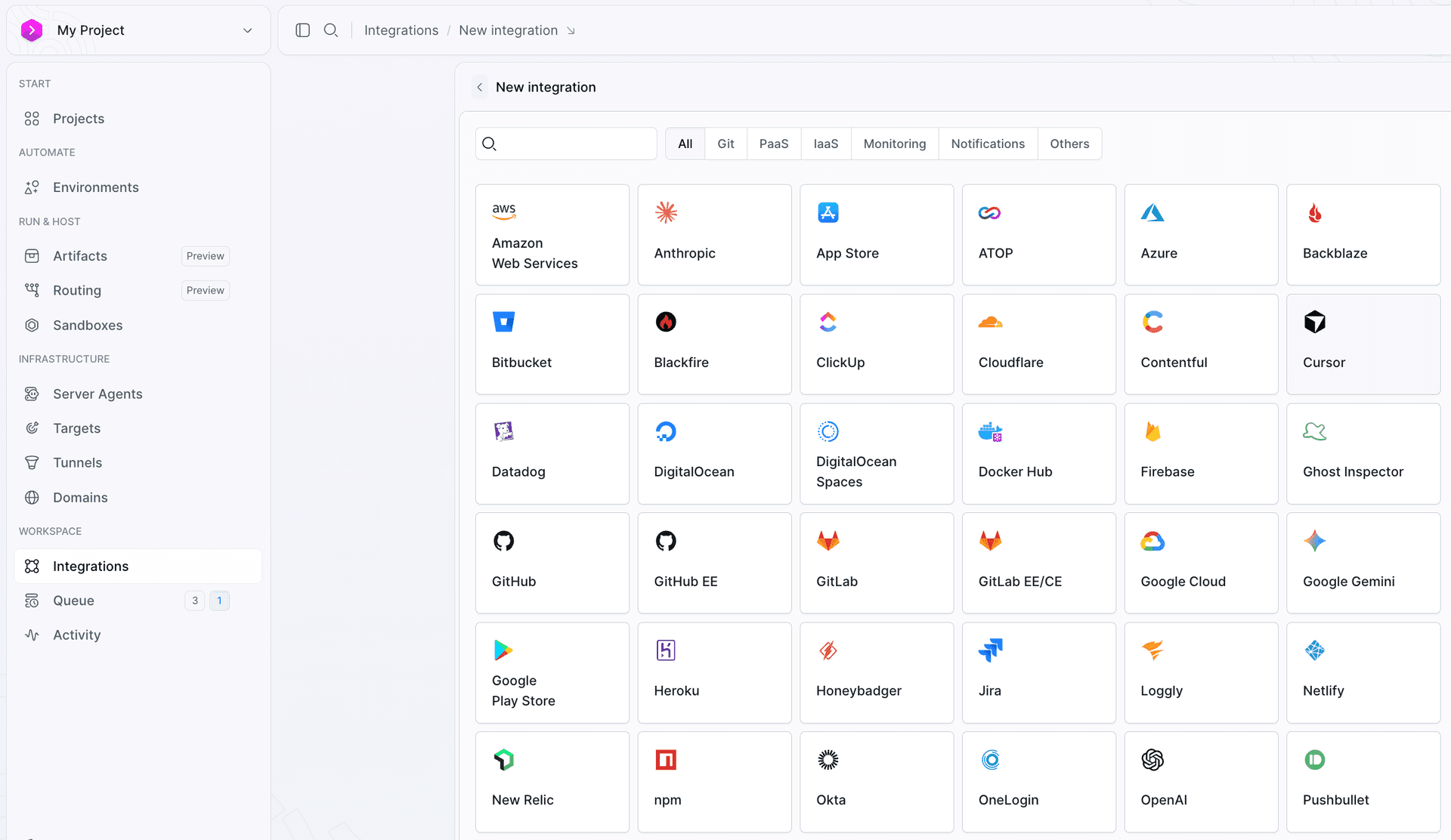Click the ClickUp logo
1451x840 pixels.
click(828, 322)
